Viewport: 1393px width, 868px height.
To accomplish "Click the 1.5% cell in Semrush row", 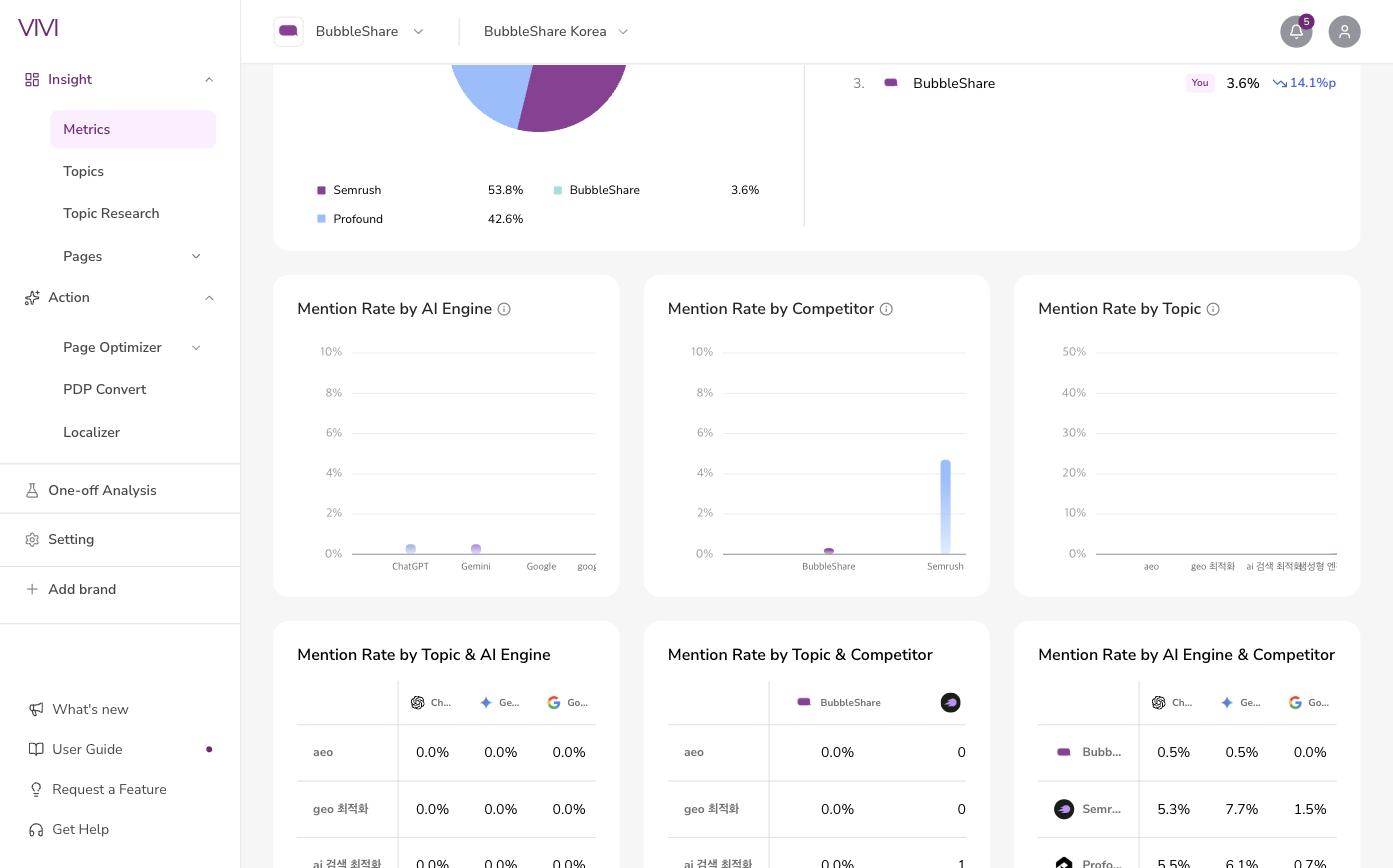I will click(x=1310, y=809).
